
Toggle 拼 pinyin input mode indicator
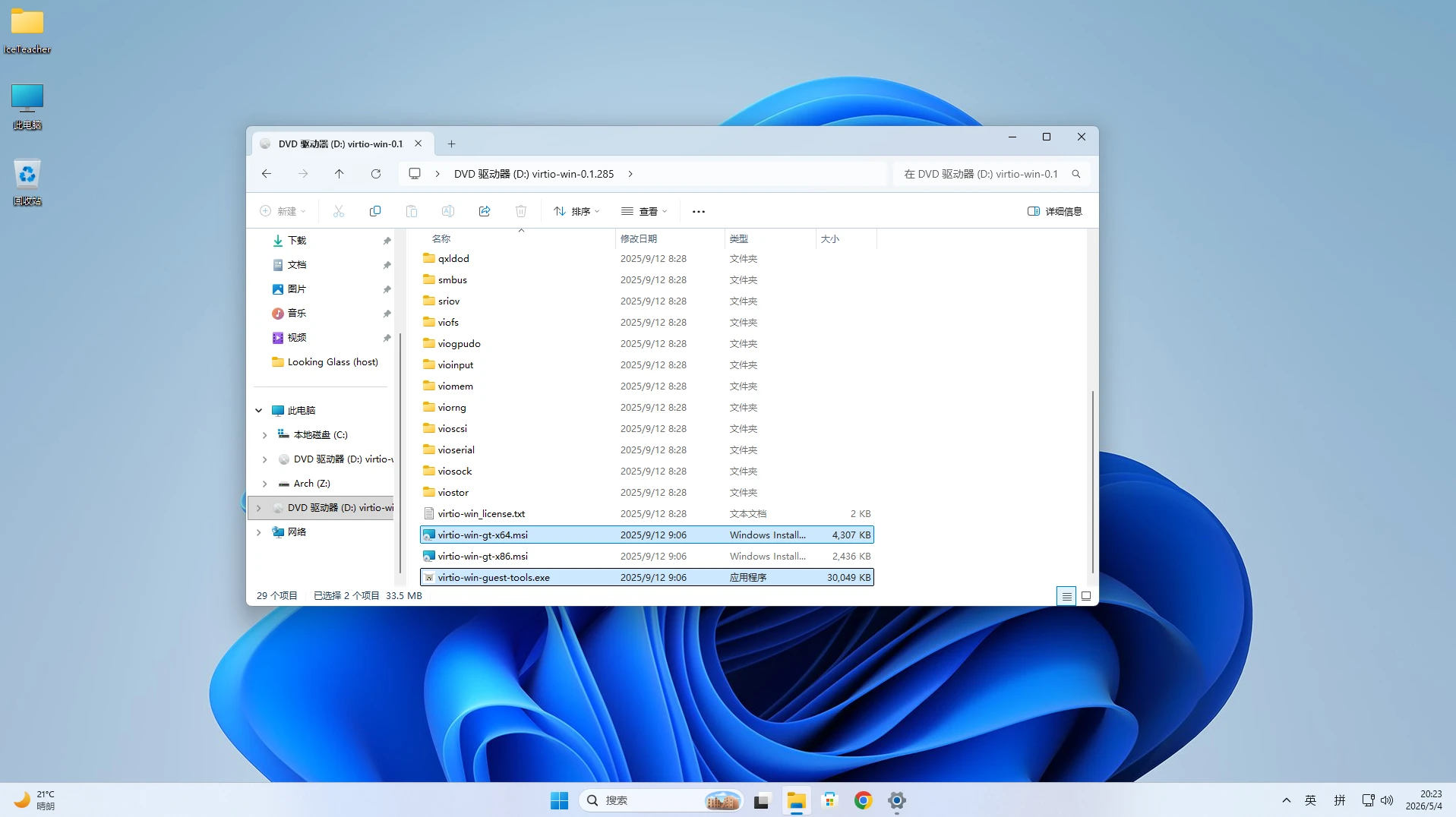(1340, 800)
